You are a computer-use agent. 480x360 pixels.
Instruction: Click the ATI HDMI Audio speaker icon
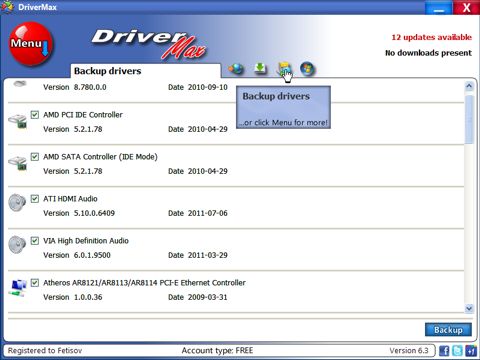click(17, 203)
